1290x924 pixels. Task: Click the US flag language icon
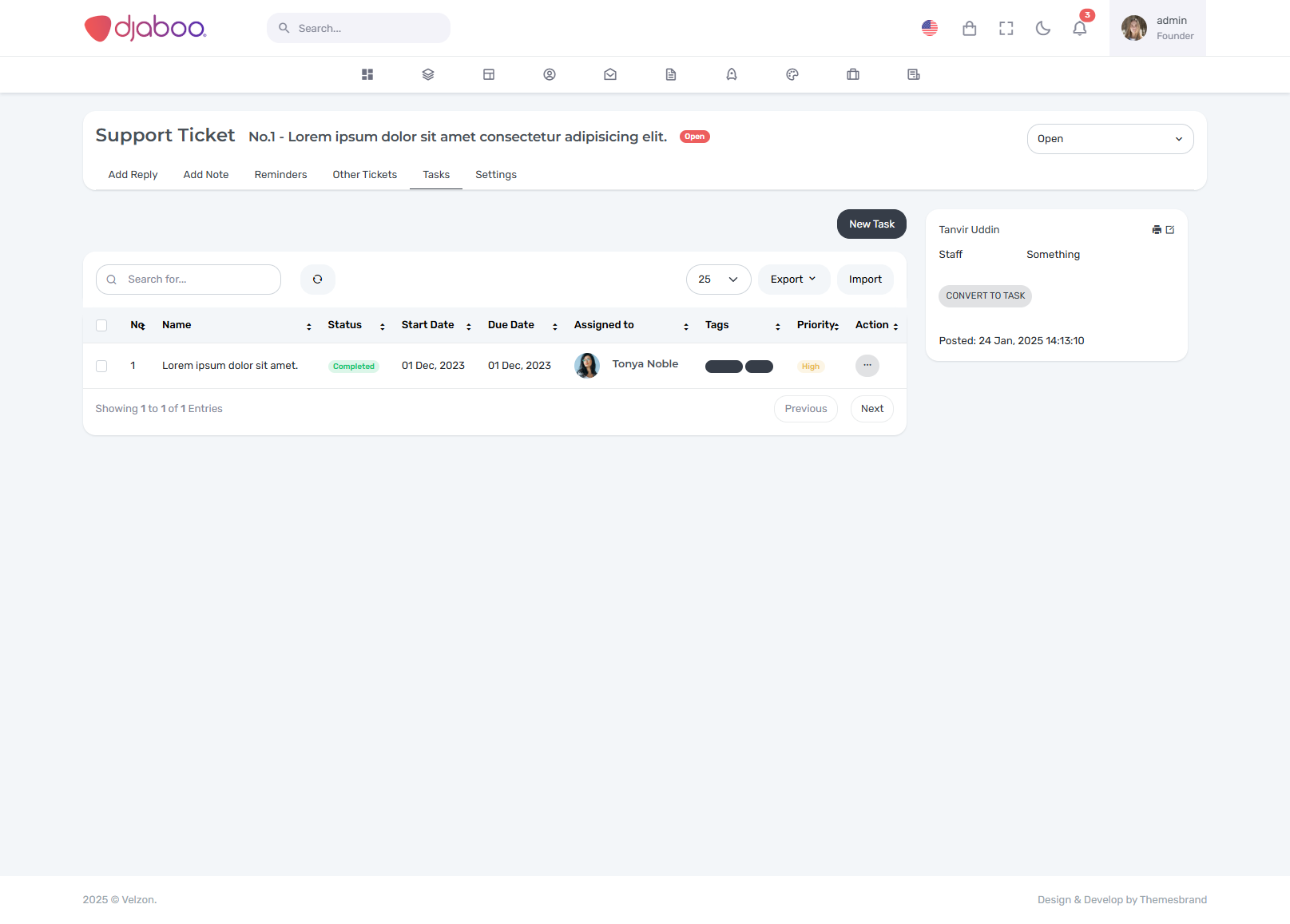pyautogui.click(x=929, y=28)
